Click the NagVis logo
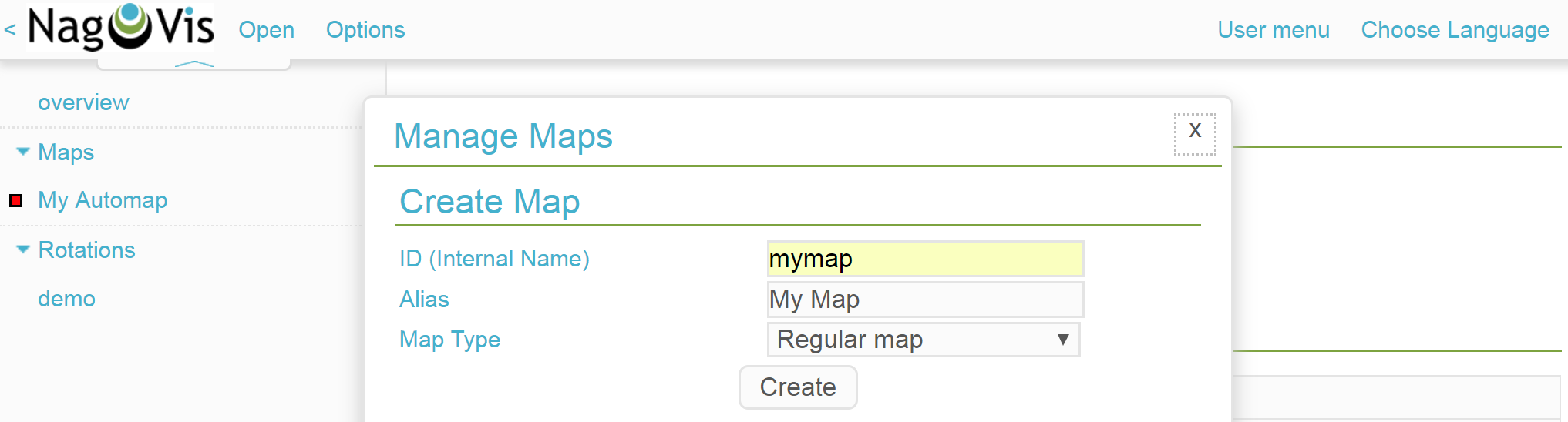 point(121,27)
